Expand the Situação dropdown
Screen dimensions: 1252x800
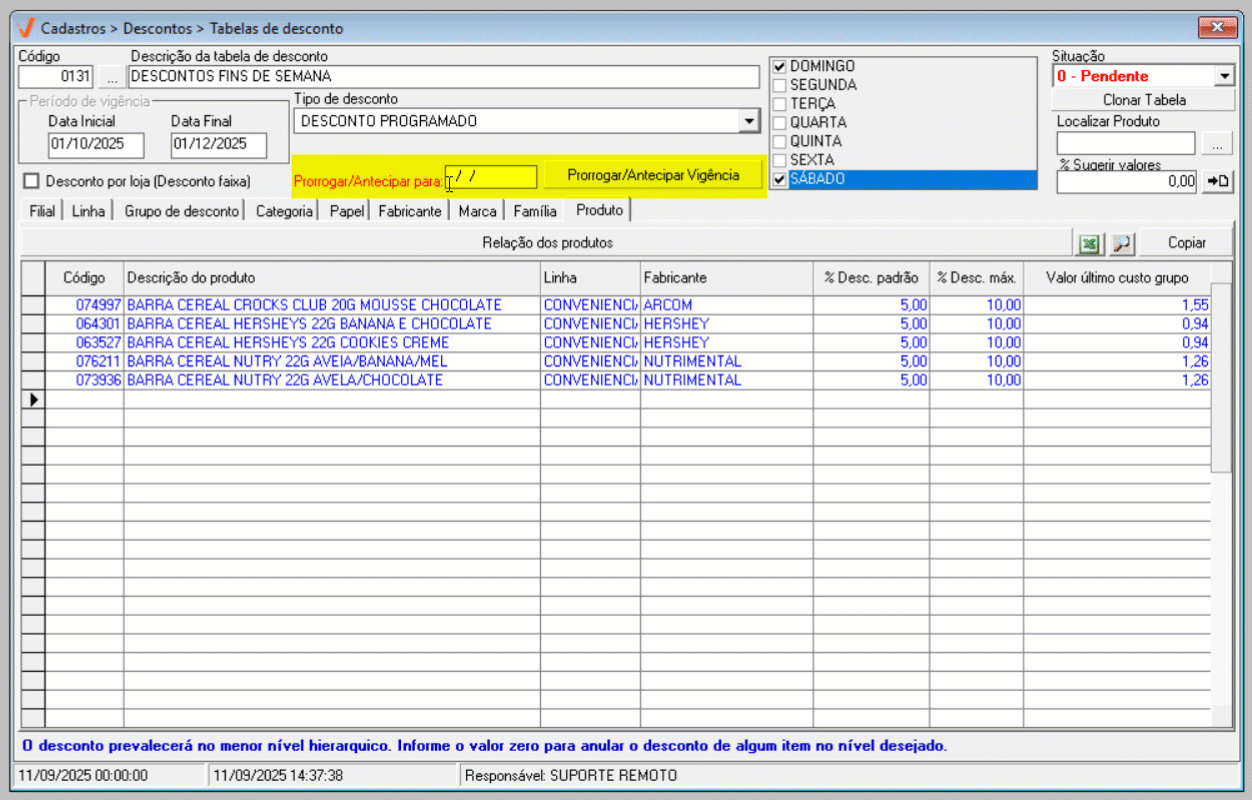point(1225,76)
